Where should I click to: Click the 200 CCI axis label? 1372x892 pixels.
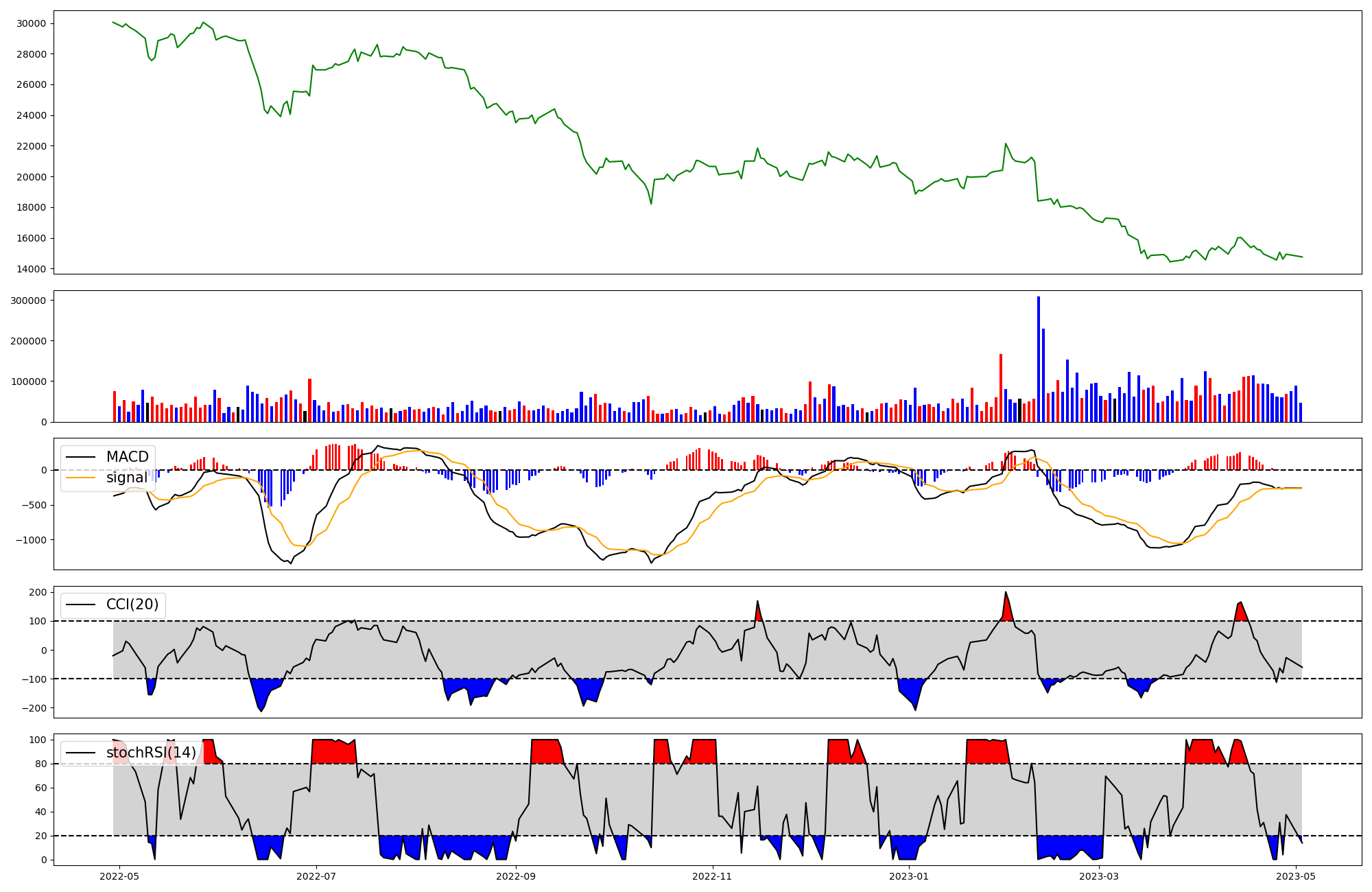(x=38, y=592)
